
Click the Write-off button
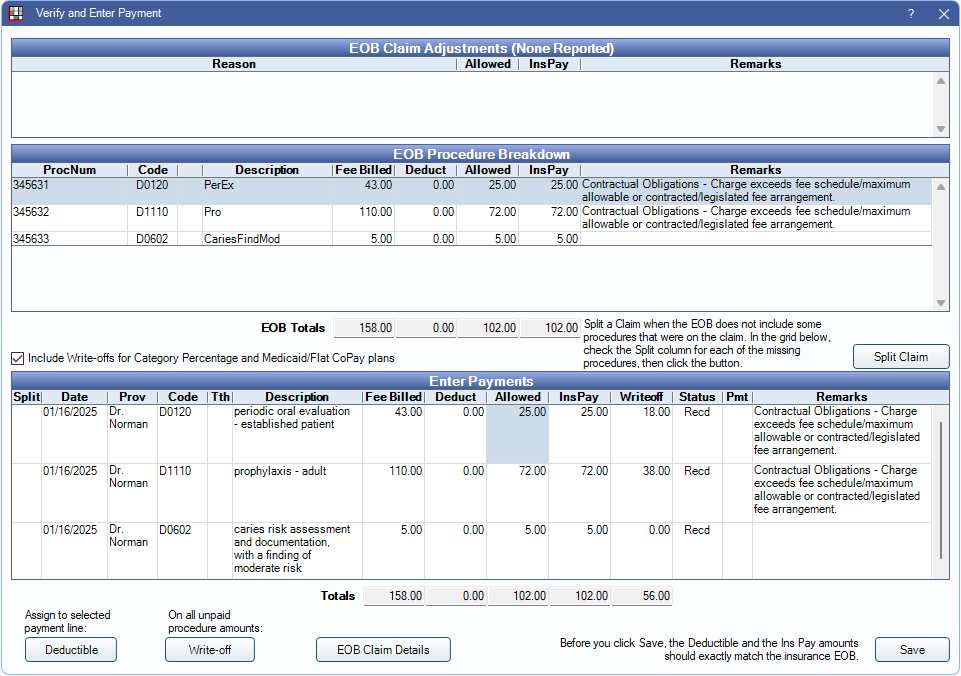pos(209,650)
